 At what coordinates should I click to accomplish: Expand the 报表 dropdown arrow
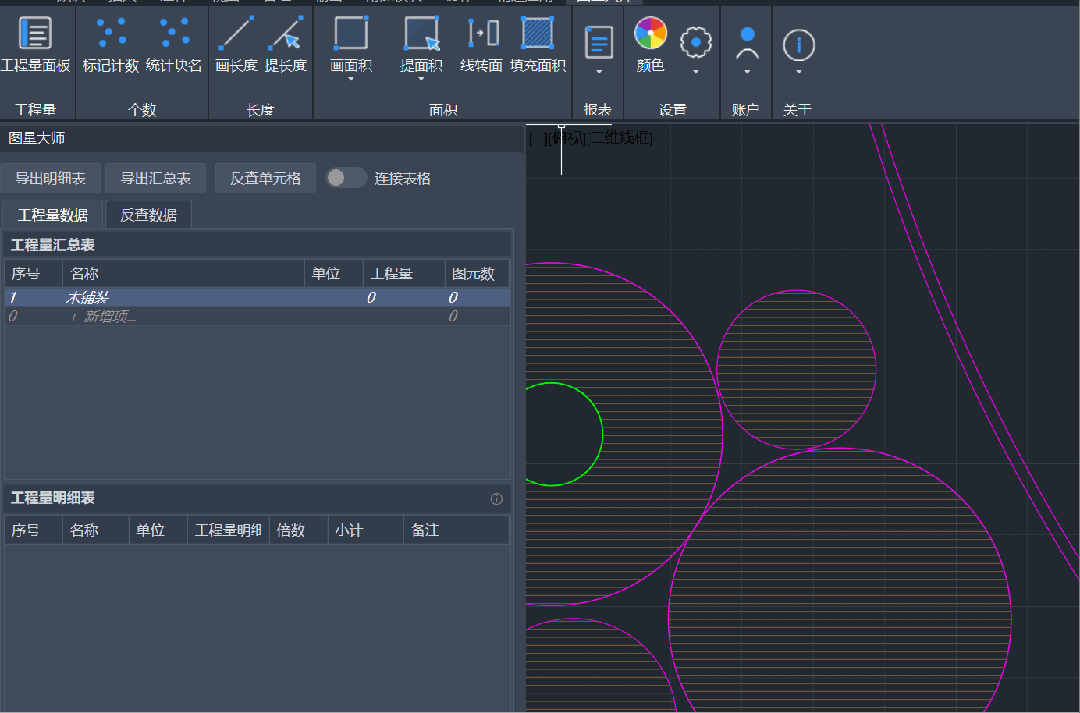599,72
